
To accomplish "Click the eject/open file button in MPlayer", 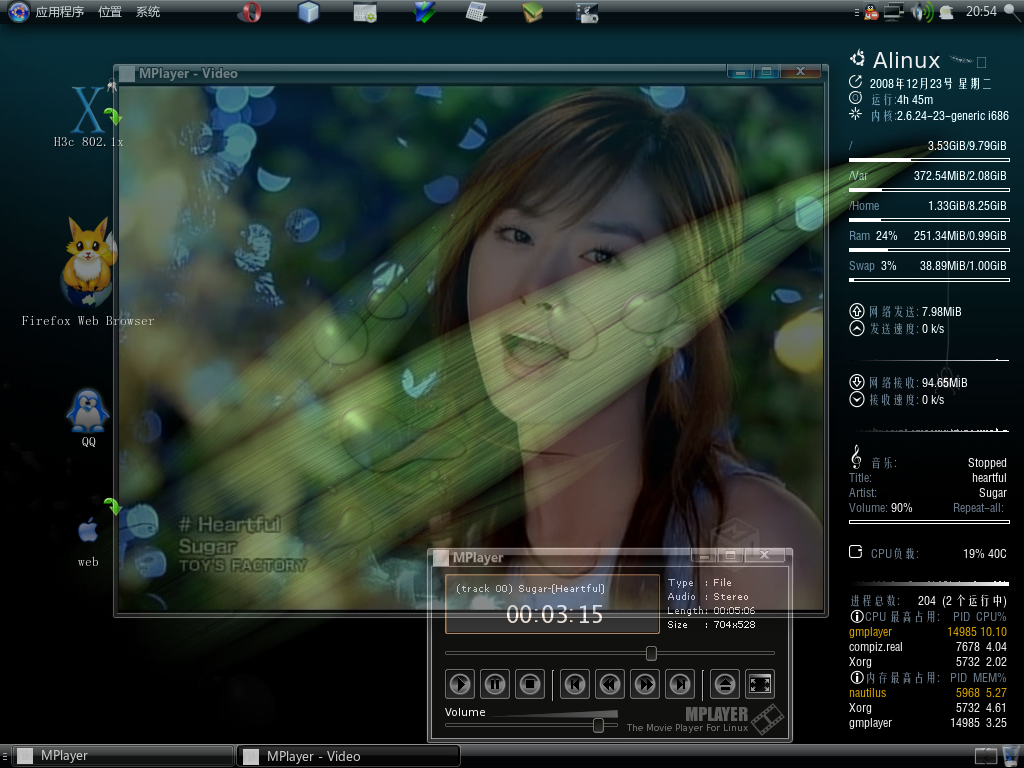I will pos(725,684).
